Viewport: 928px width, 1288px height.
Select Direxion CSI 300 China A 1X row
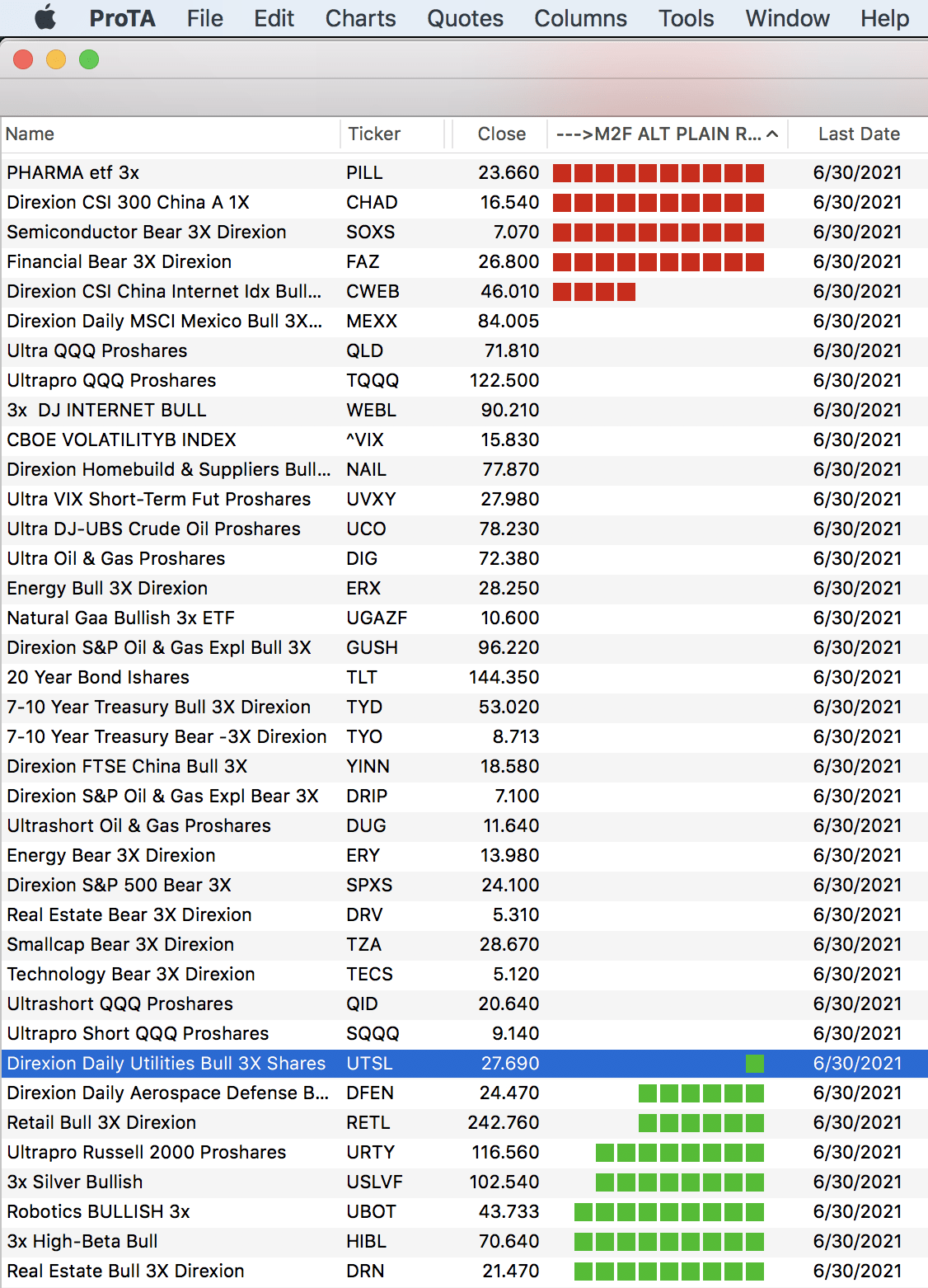pyautogui.click(x=464, y=202)
